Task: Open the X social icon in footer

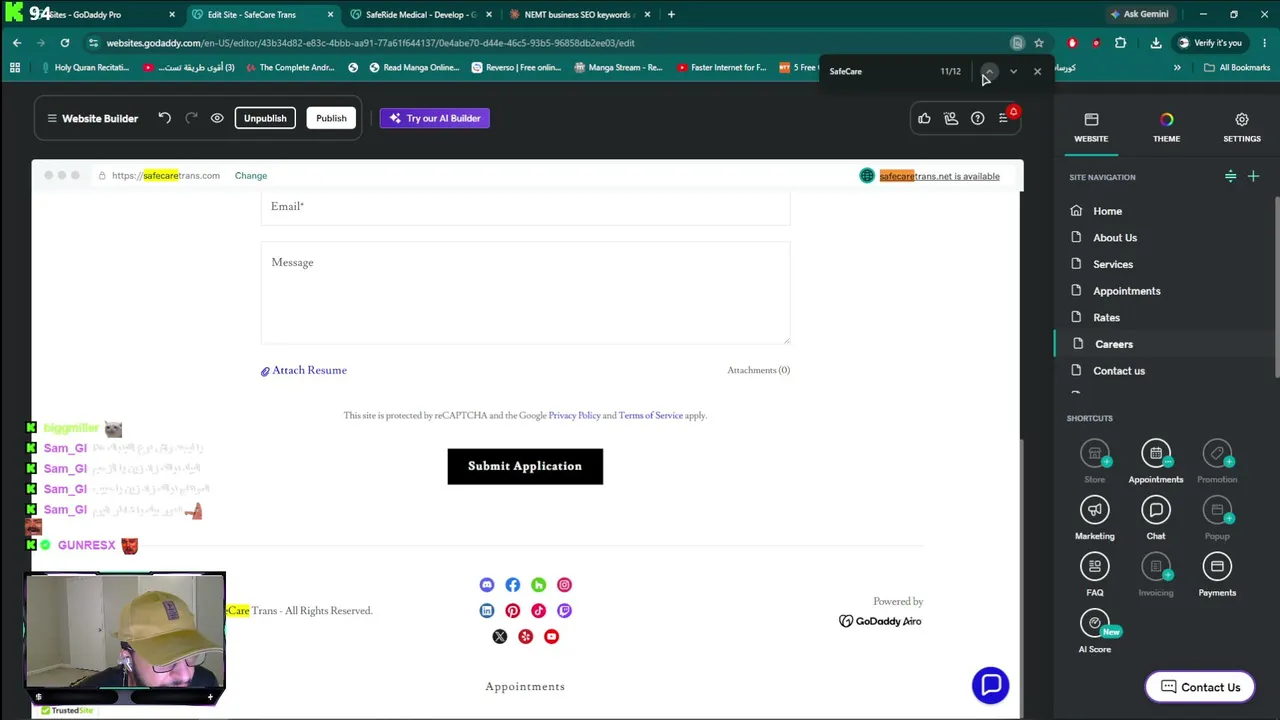Action: 500,637
